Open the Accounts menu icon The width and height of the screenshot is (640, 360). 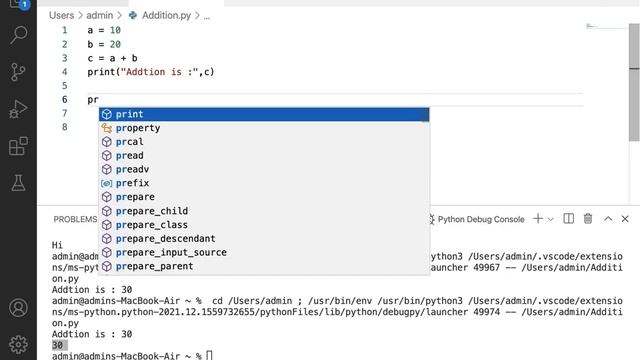coord(18,308)
